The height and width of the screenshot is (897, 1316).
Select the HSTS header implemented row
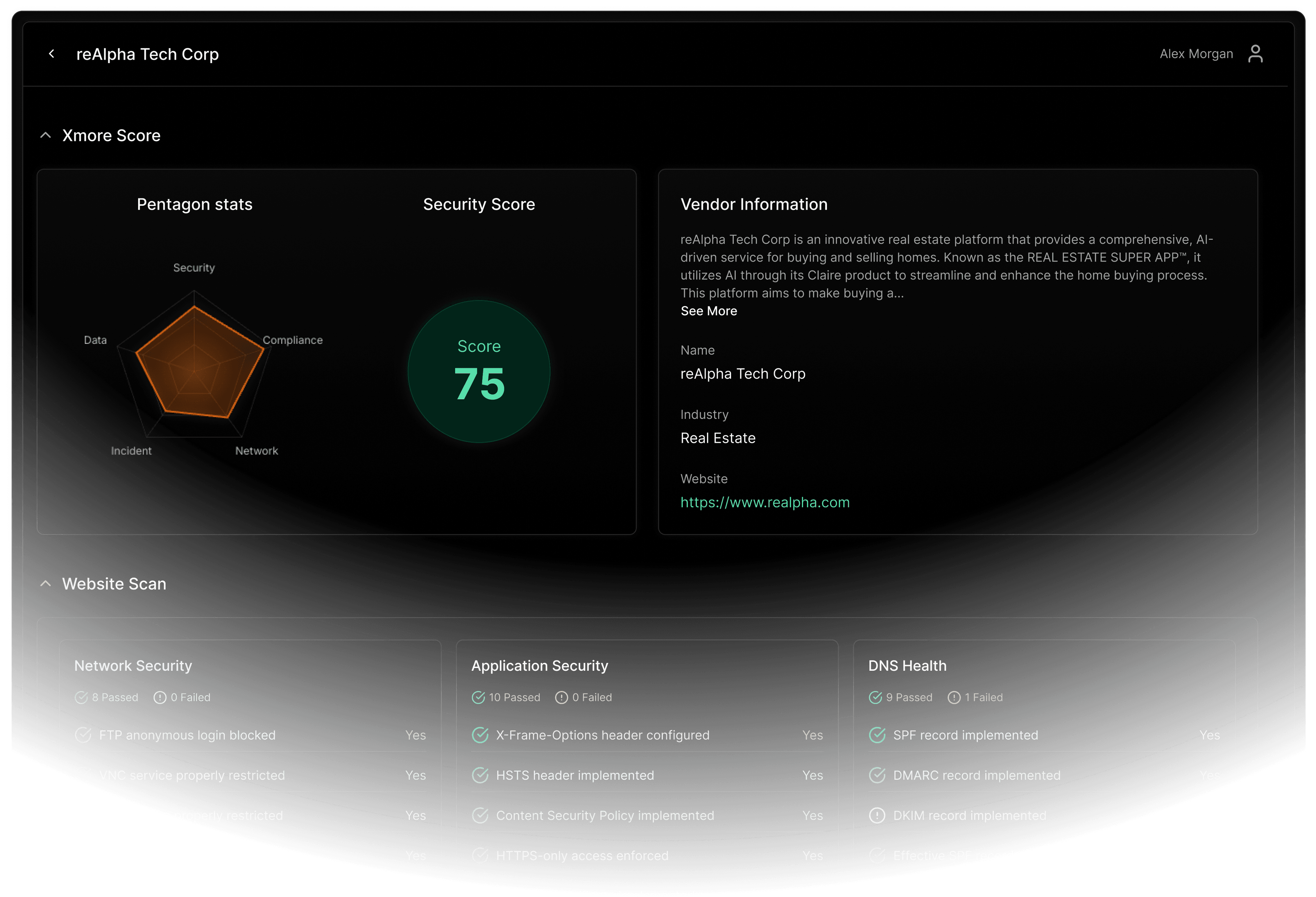(647, 775)
